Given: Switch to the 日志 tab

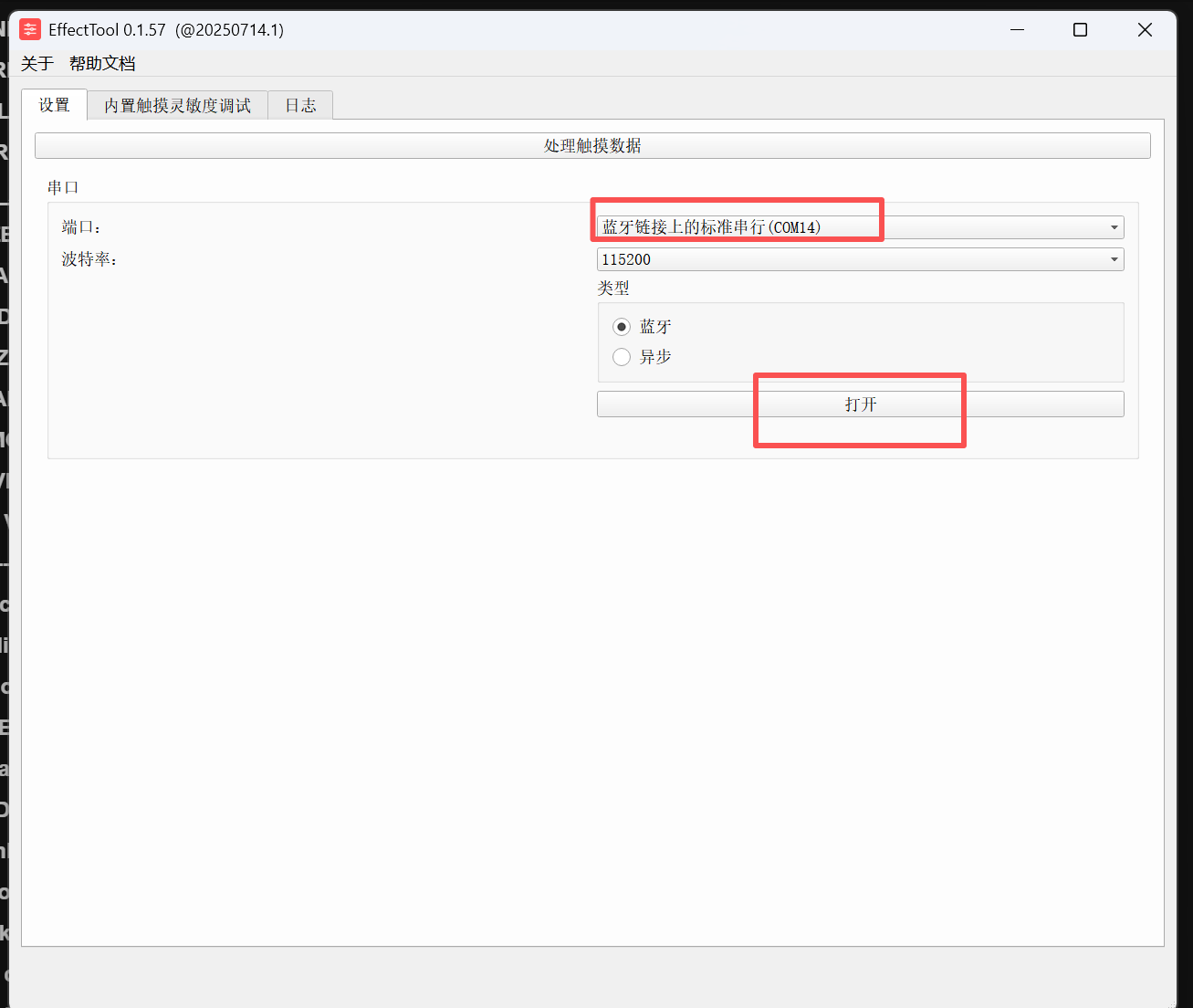Looking at the screenshot, I should (x=300, y=106).
